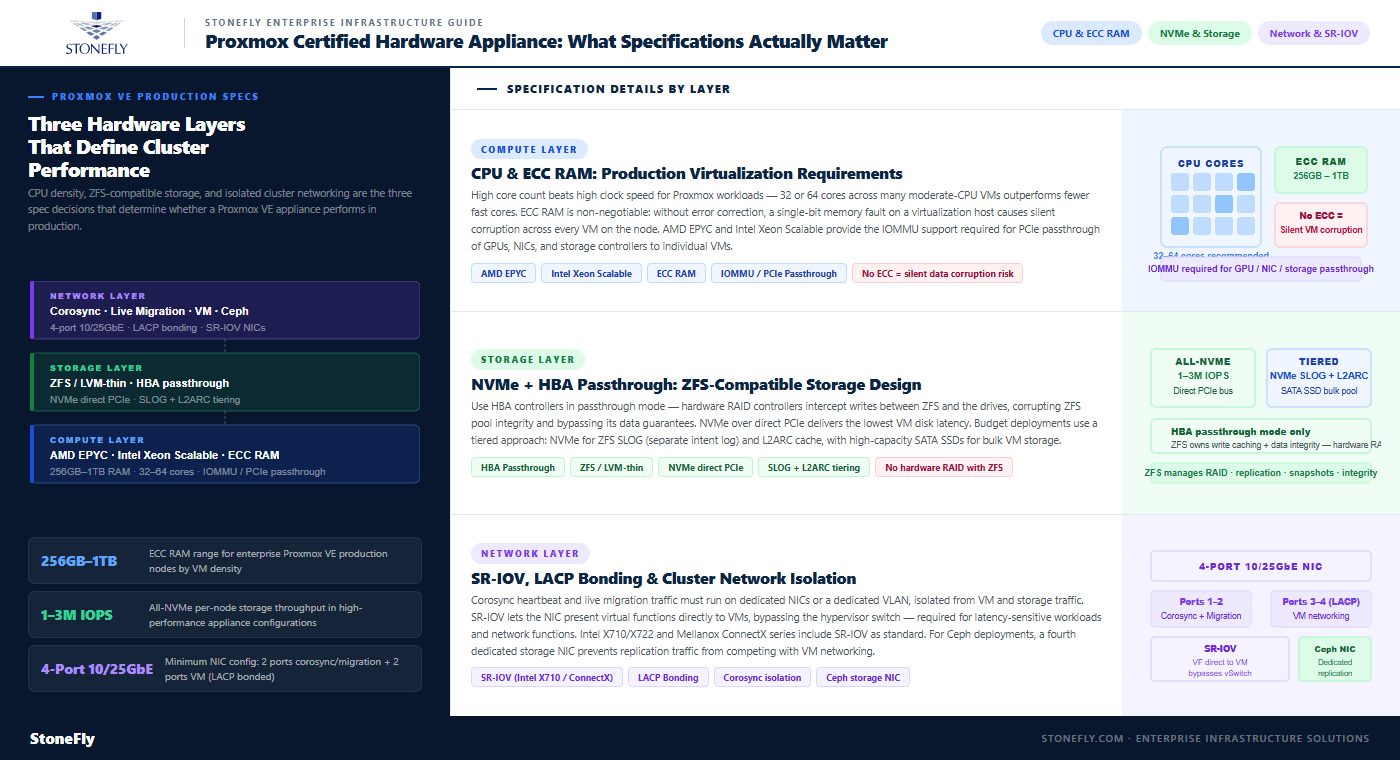Click the Intel Xeon Scalable tag
Image resolution: width=1400 pixels, height=760 pixels.
[590, 273]
